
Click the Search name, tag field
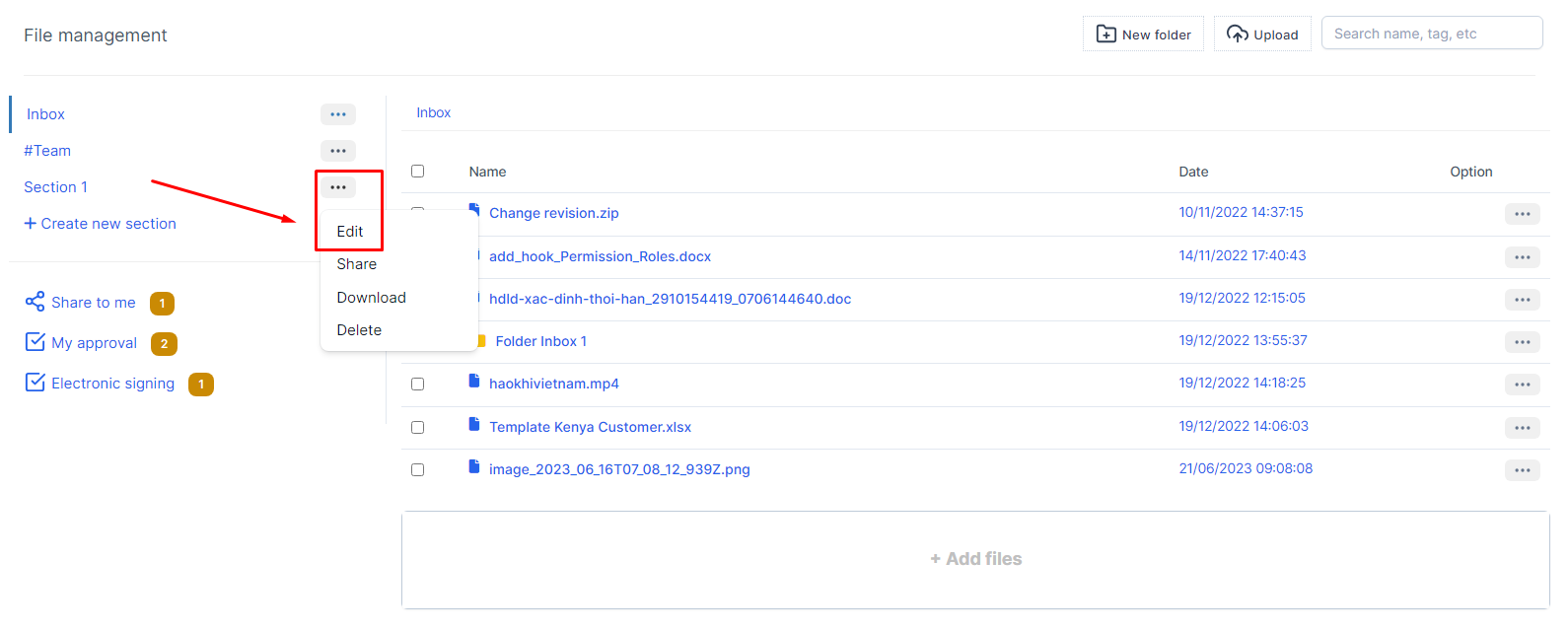tap(1431, 34)
